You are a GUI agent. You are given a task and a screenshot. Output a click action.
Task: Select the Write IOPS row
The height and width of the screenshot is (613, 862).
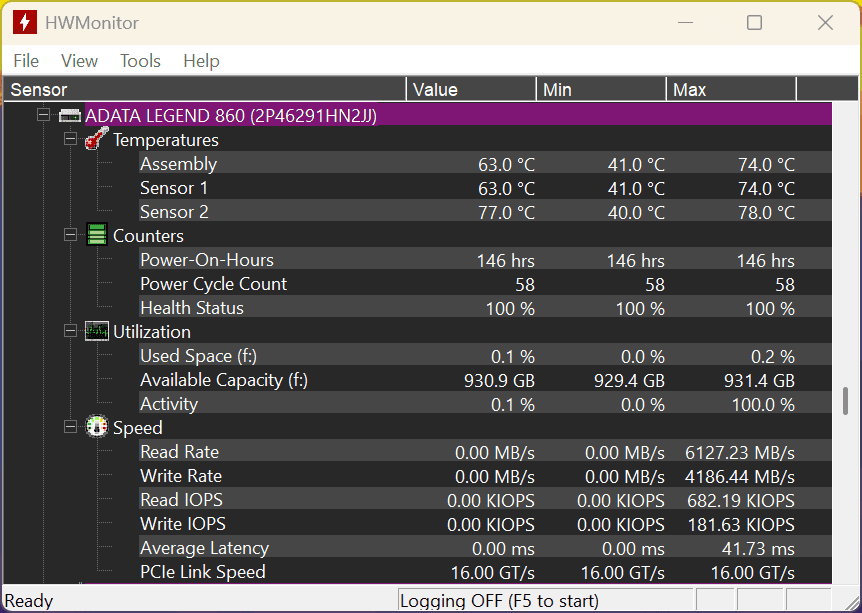coord(485,524)
